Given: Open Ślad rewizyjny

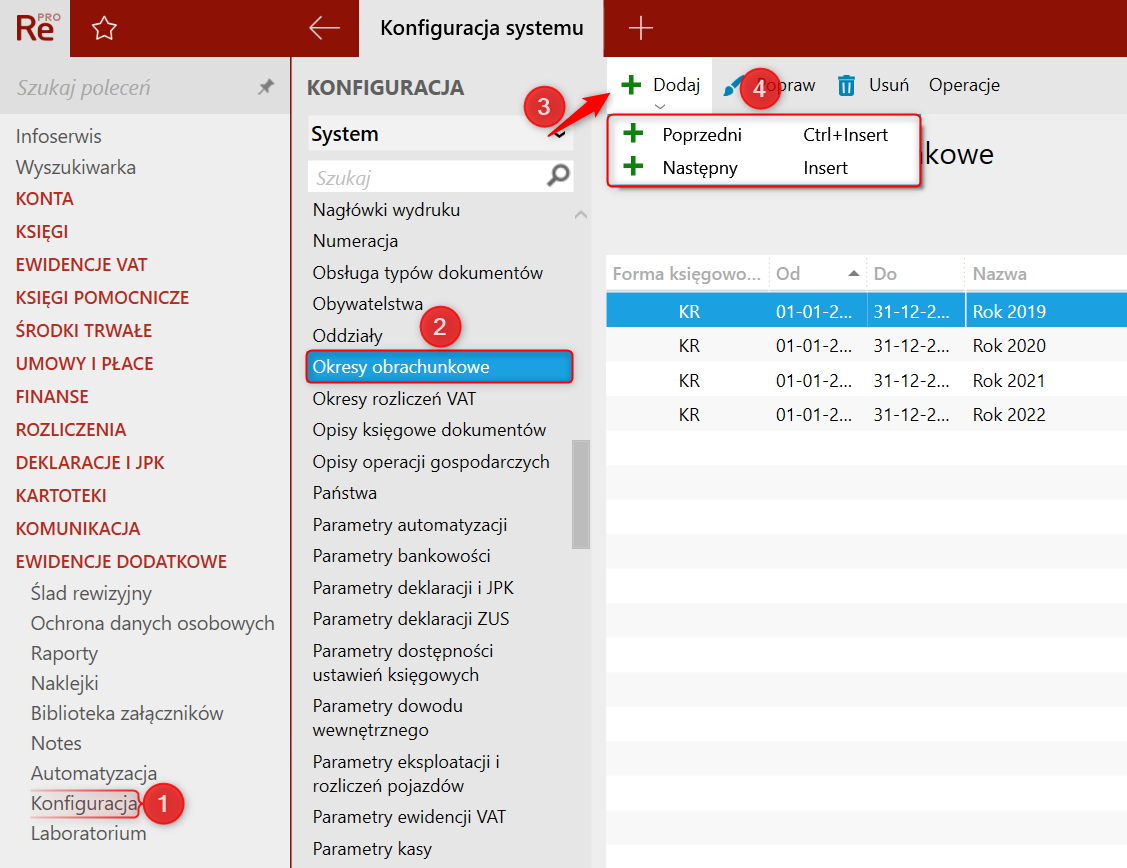Looking at the screenshot, I should 91,593.
